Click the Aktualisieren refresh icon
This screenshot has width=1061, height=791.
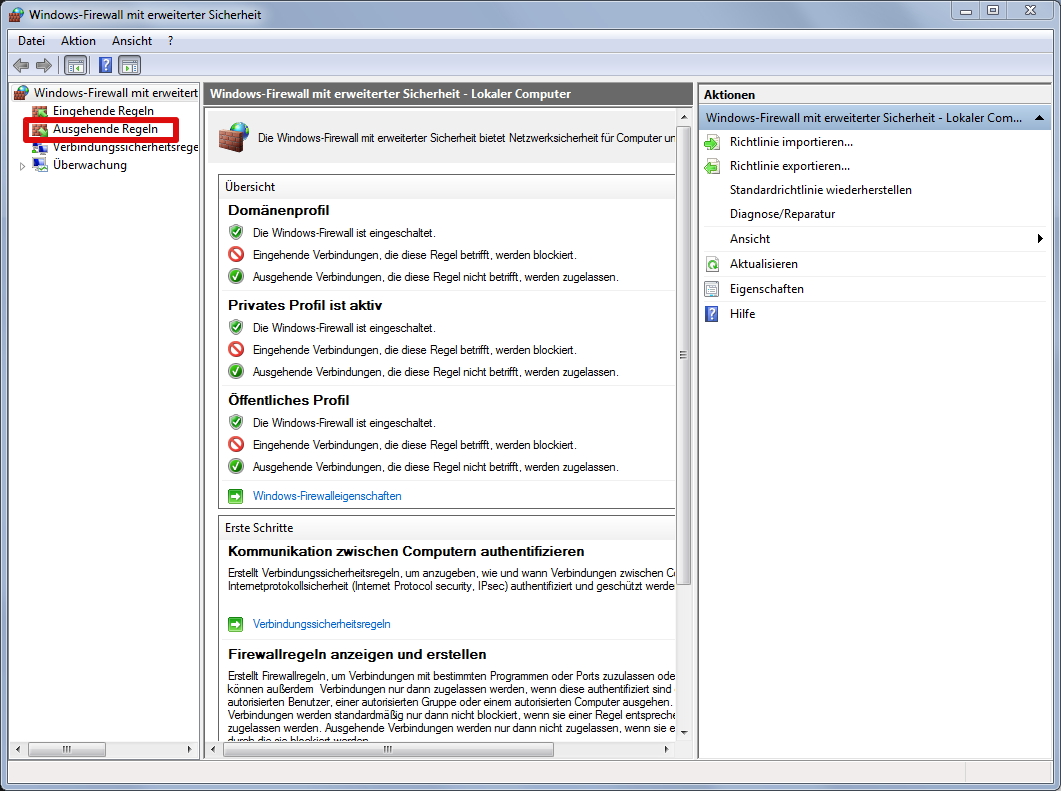tap(712, 265)
